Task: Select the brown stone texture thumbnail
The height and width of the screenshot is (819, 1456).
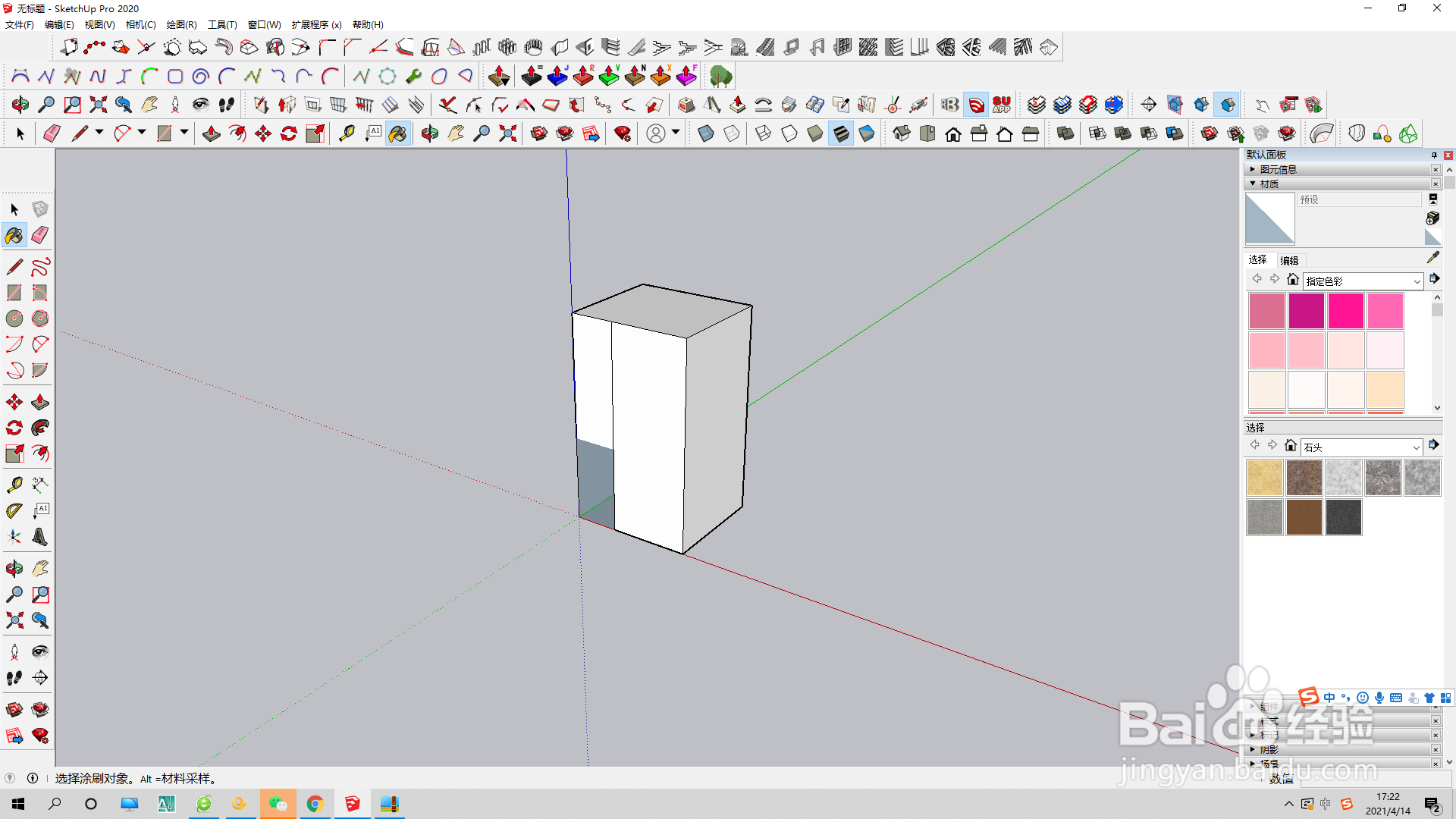Action: coord(1304,517)
